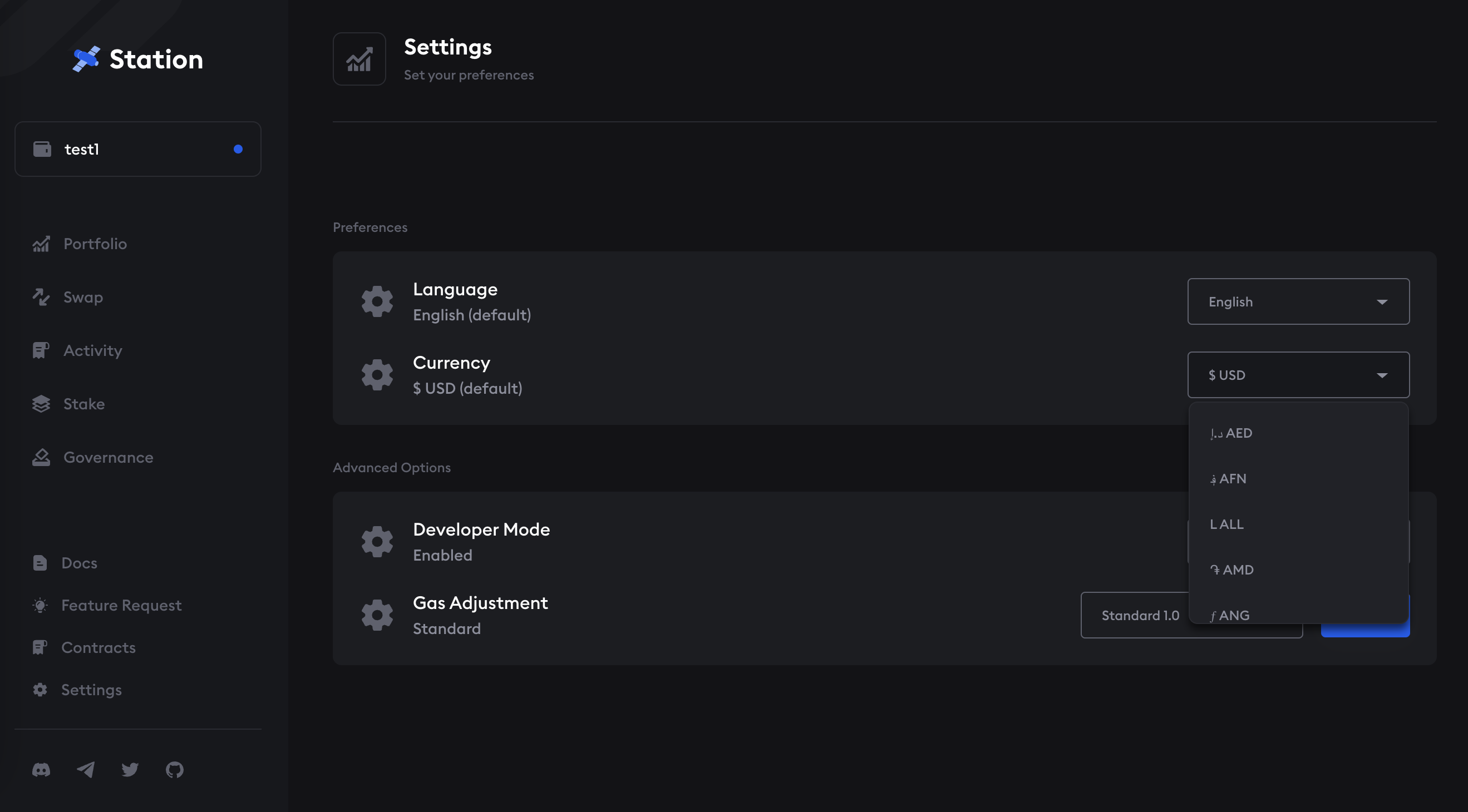The width and height of the screenshot is (1468, 812).
Task: Click the Currency gear icon
Action: pos(377,375)
